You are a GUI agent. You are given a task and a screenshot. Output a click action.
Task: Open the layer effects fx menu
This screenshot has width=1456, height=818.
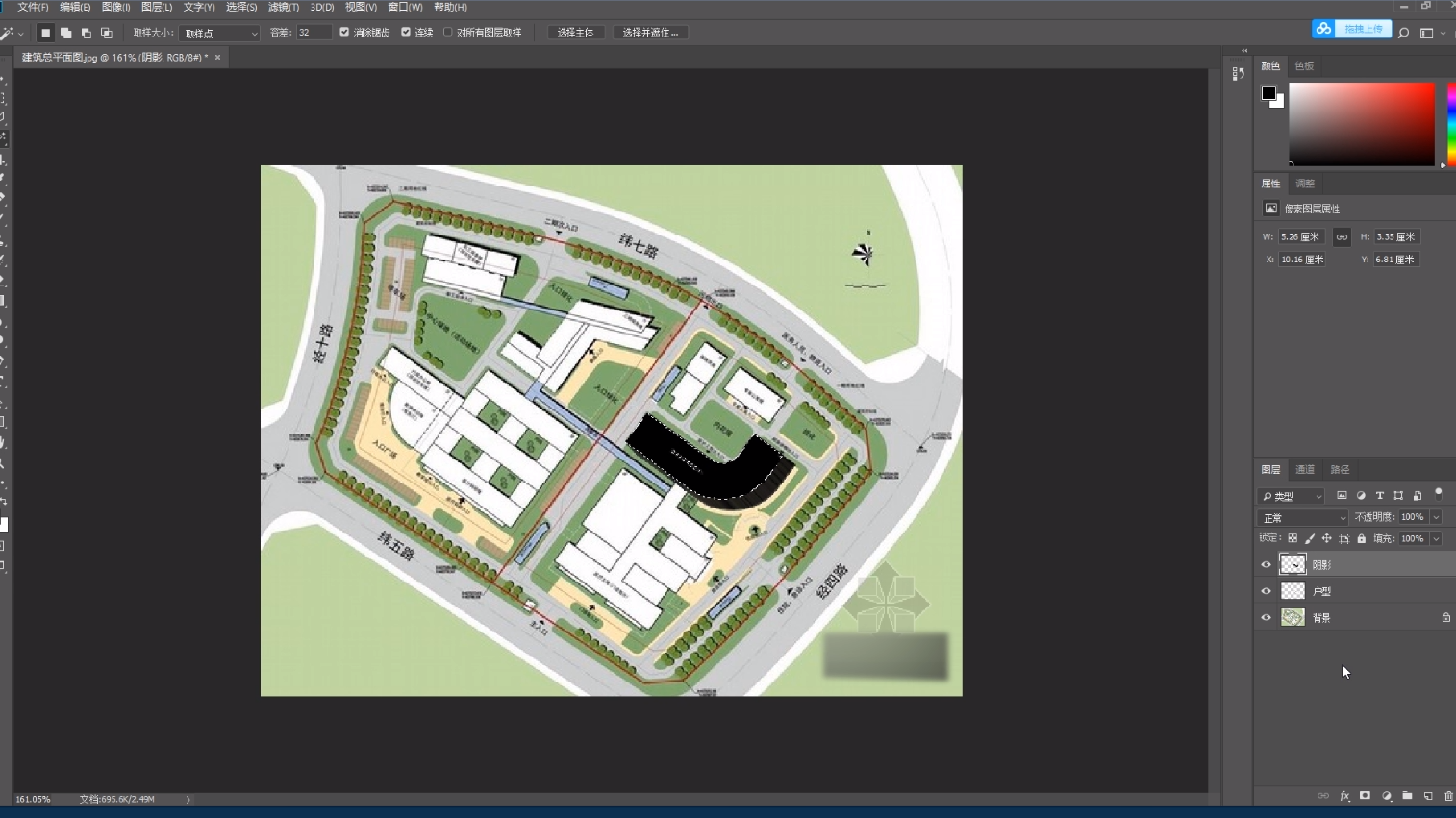[x=1343, y=796]
